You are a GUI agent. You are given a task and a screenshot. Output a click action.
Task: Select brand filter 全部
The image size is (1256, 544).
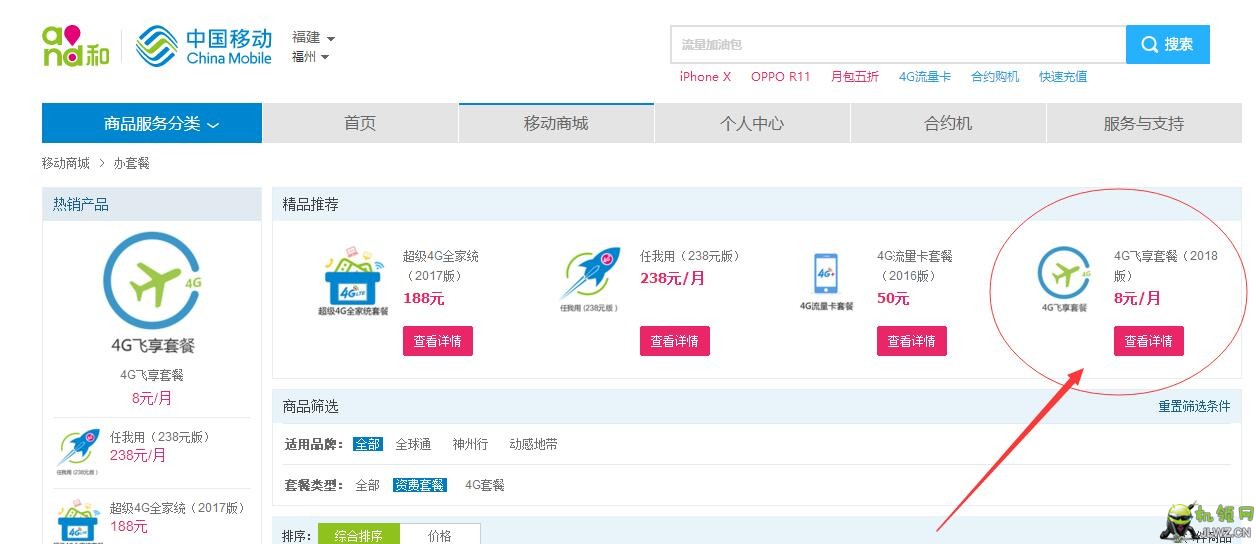pyautogui.click(x=367, y=444)
